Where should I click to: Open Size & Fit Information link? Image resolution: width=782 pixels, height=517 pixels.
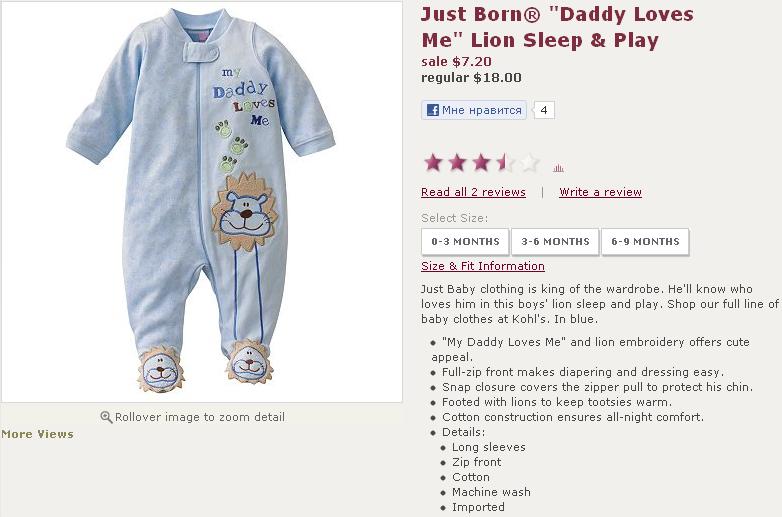pos(483,266)
